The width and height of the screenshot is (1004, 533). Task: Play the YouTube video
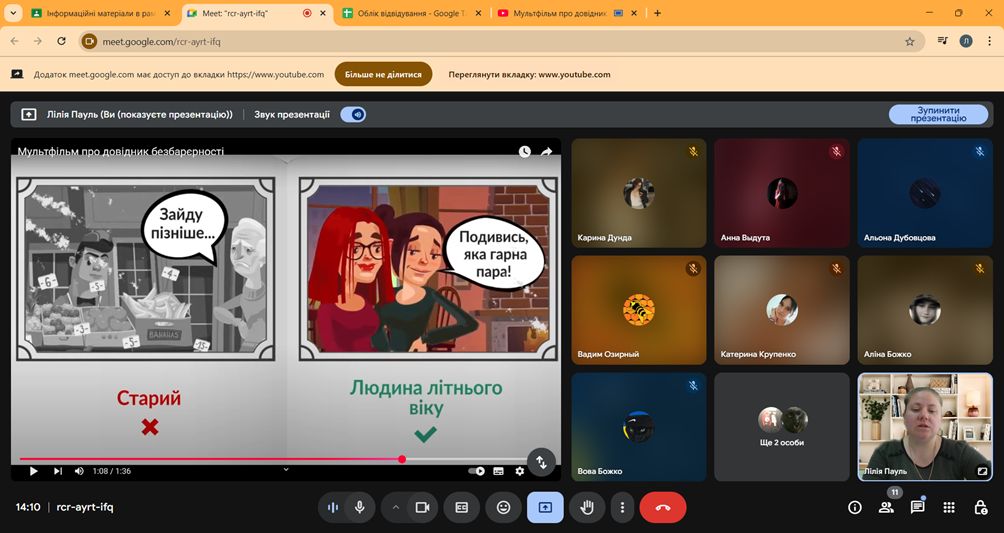click(x=33, y=471)
